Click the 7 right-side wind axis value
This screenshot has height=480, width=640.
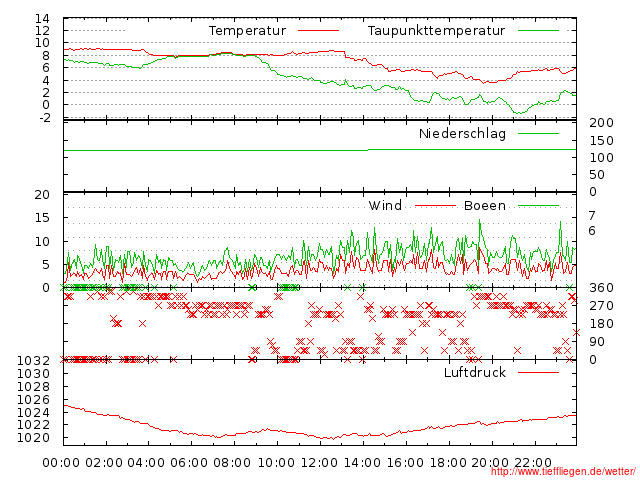click(x=592, y=215)
